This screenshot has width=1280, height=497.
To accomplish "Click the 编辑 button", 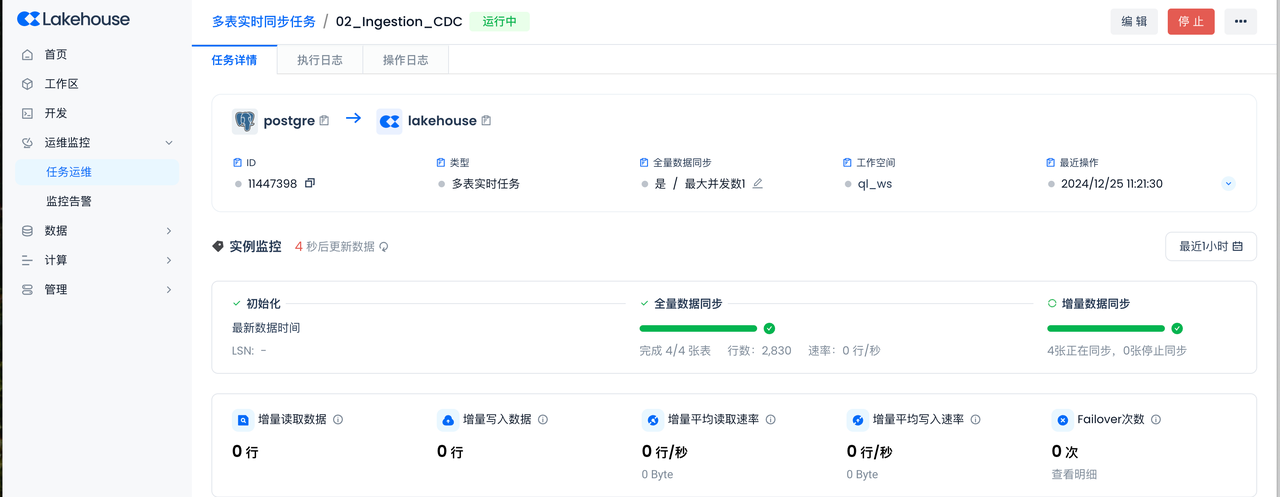I will pos(1134,21).
